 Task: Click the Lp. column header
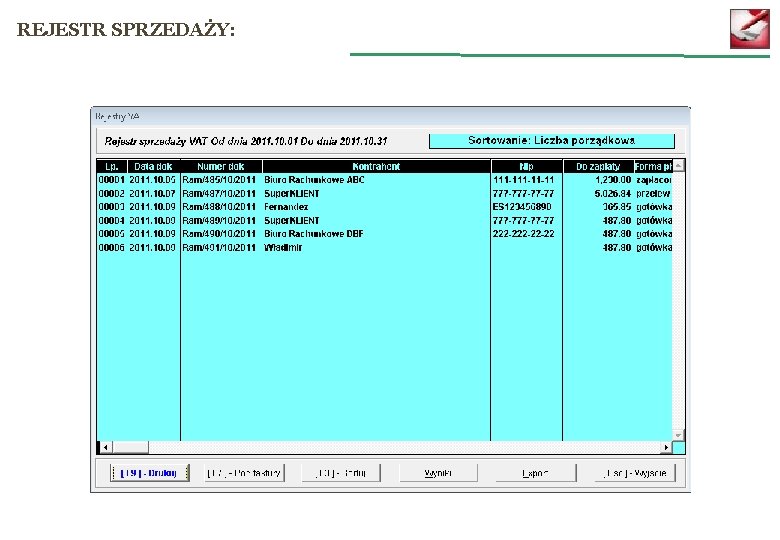pyautogui.click(x=112, y=167)
